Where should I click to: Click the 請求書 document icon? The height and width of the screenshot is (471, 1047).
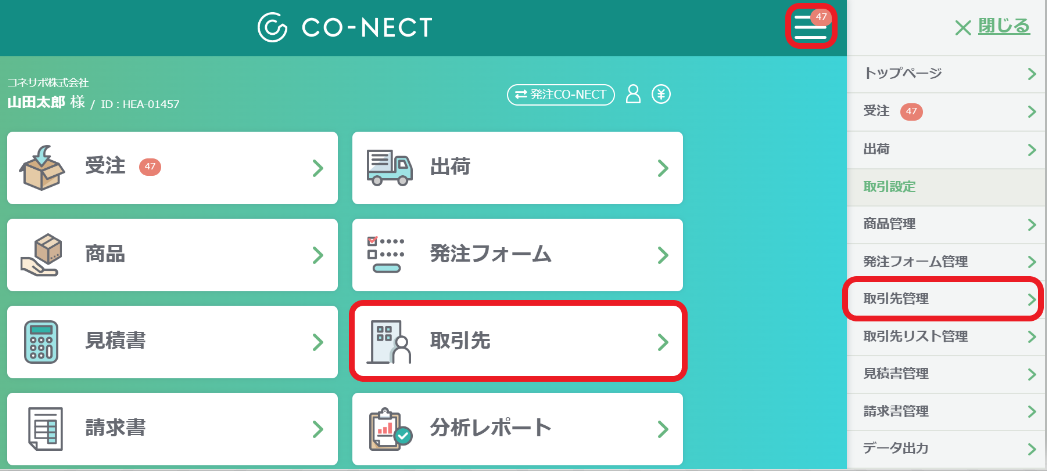45,428
